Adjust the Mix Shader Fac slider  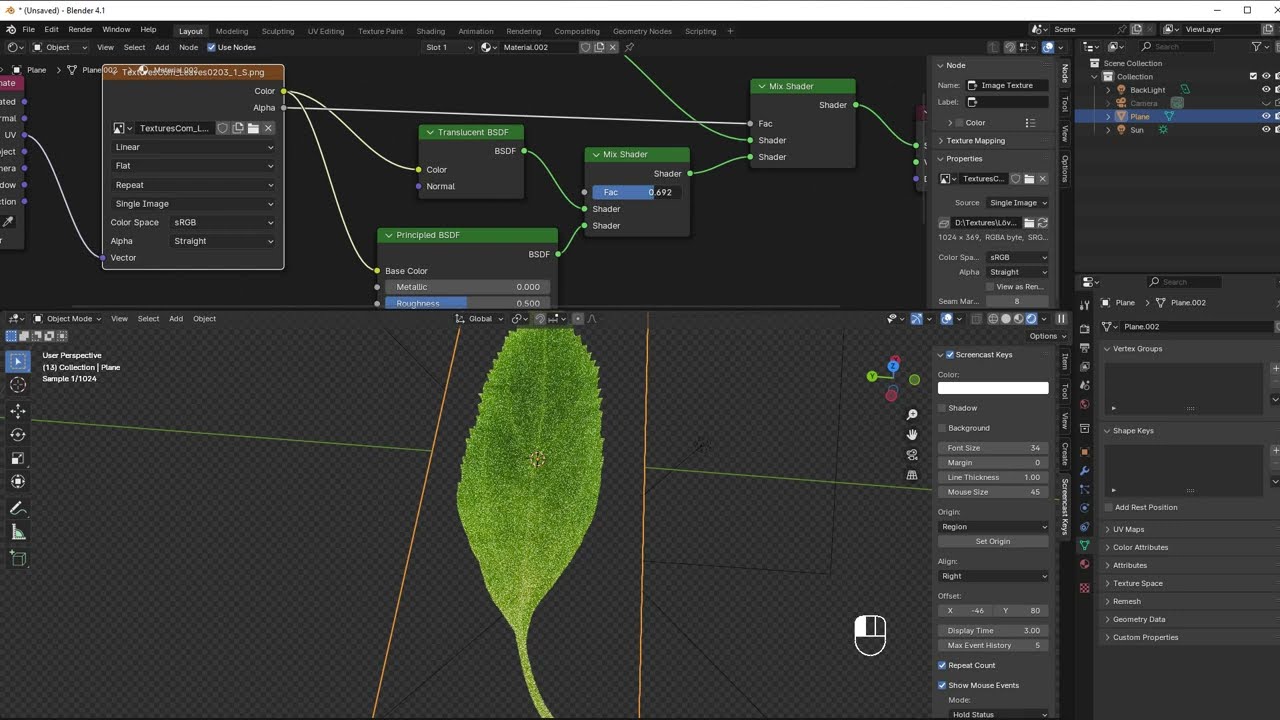point(638,192)
